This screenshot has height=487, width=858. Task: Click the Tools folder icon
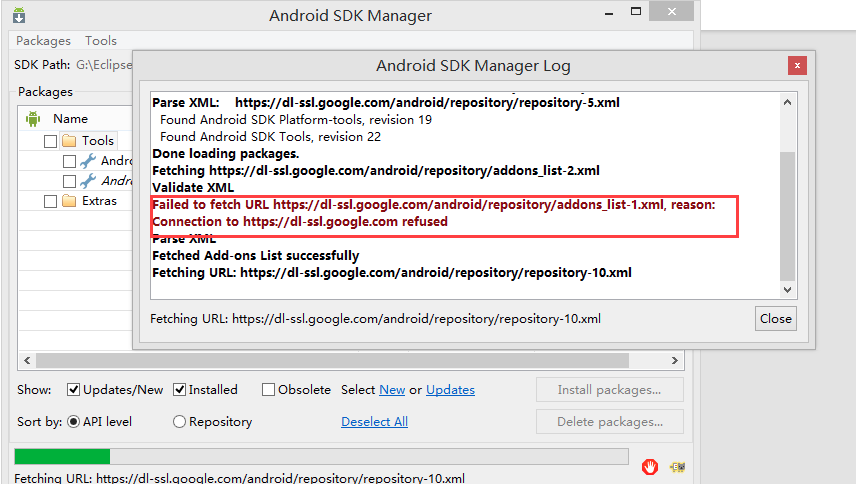tap(69, 141)
